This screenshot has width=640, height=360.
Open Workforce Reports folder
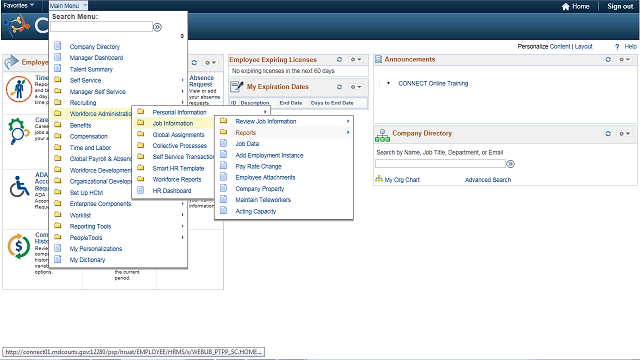[x=177, y=179]
